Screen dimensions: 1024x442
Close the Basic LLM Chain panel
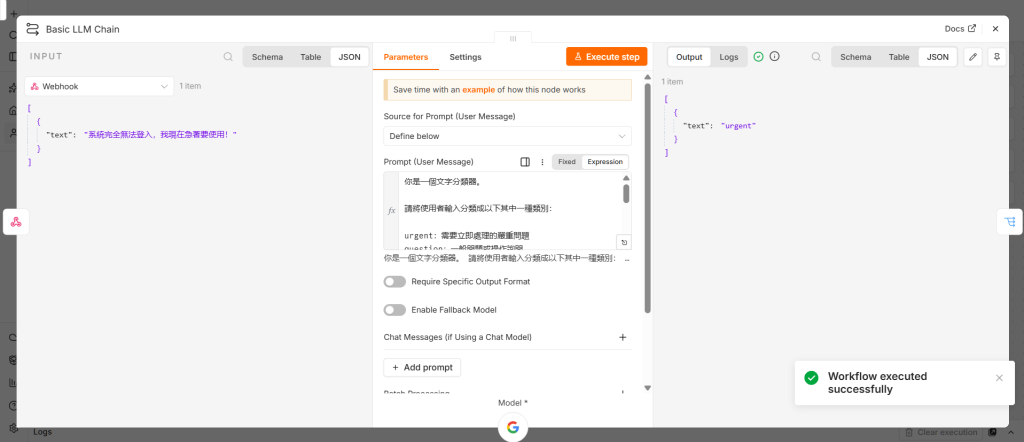(x=995, y=29)
